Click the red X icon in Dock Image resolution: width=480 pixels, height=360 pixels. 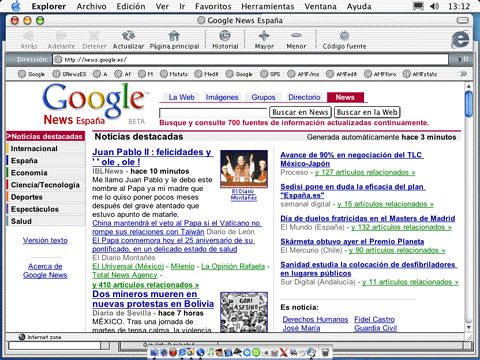(x=283, y=352)
